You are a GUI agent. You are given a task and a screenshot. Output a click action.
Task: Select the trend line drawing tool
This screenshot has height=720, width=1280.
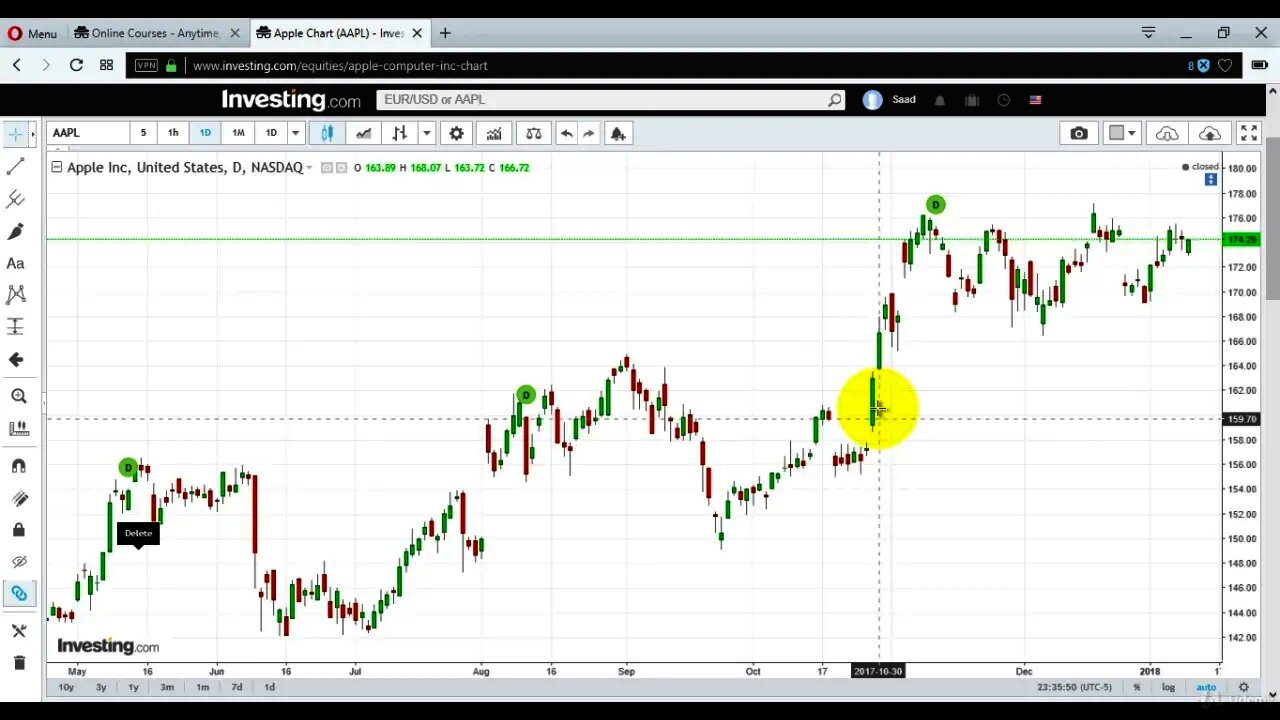[x=16, y=167]
